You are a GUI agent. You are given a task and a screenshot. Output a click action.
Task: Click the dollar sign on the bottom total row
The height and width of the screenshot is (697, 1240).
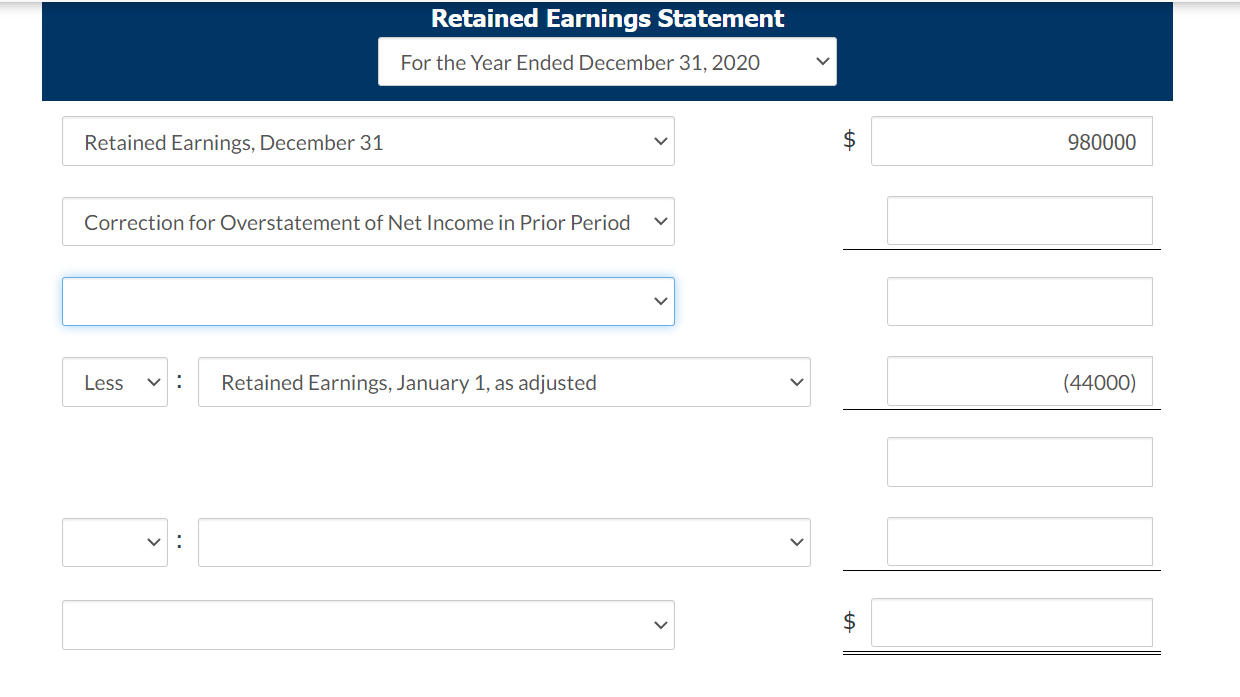[x=849, y=622]
